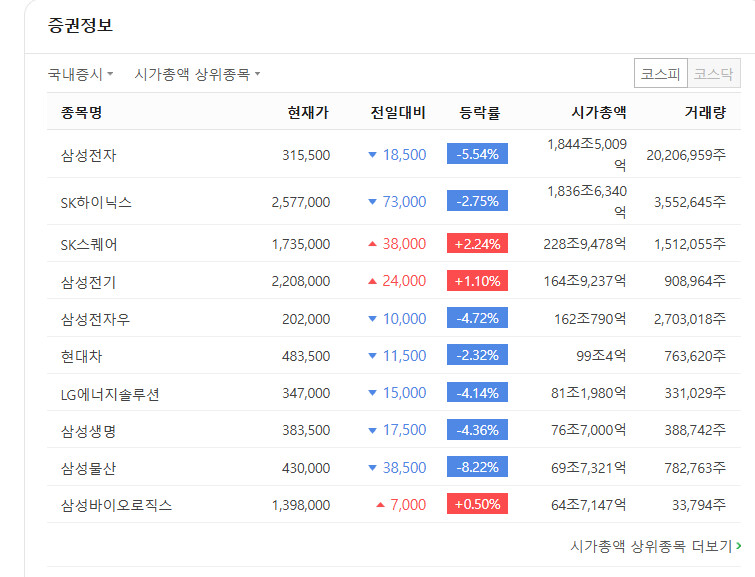This screenshot has width=755, height=577.
Task: Open the 삼성물산 stock link
Action: [x=89, y=468]
